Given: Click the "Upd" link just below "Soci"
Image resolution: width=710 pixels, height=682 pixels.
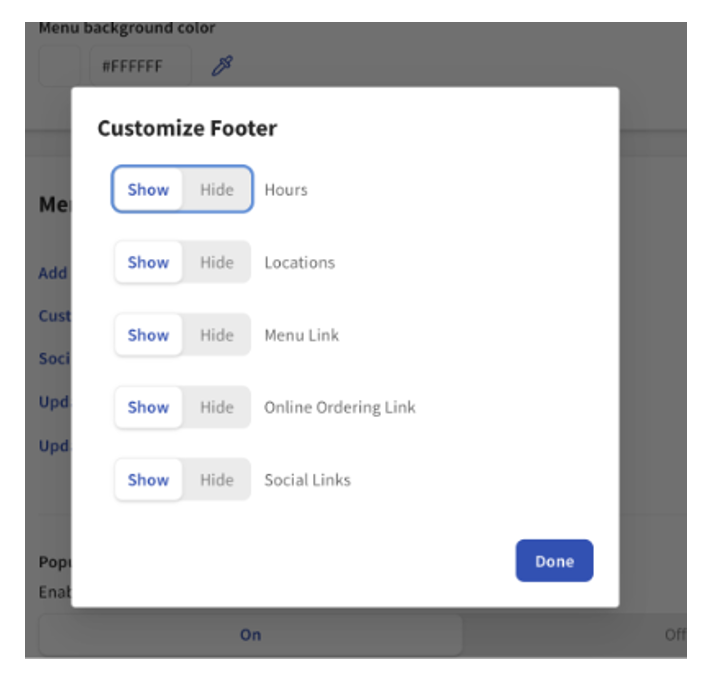Looking at the screenshot, I should (x=53, y=402).
